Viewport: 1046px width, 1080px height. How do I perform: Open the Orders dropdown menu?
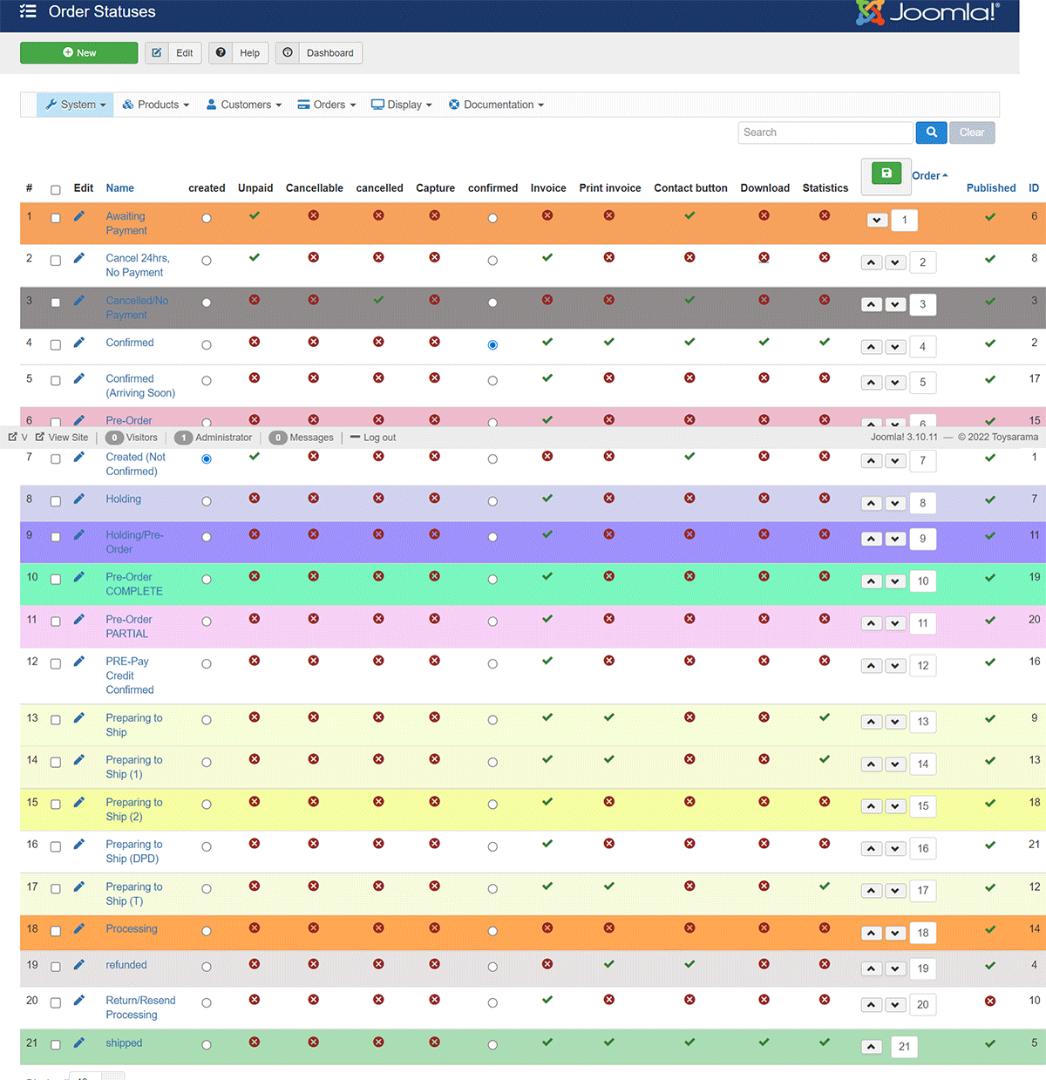327,105
